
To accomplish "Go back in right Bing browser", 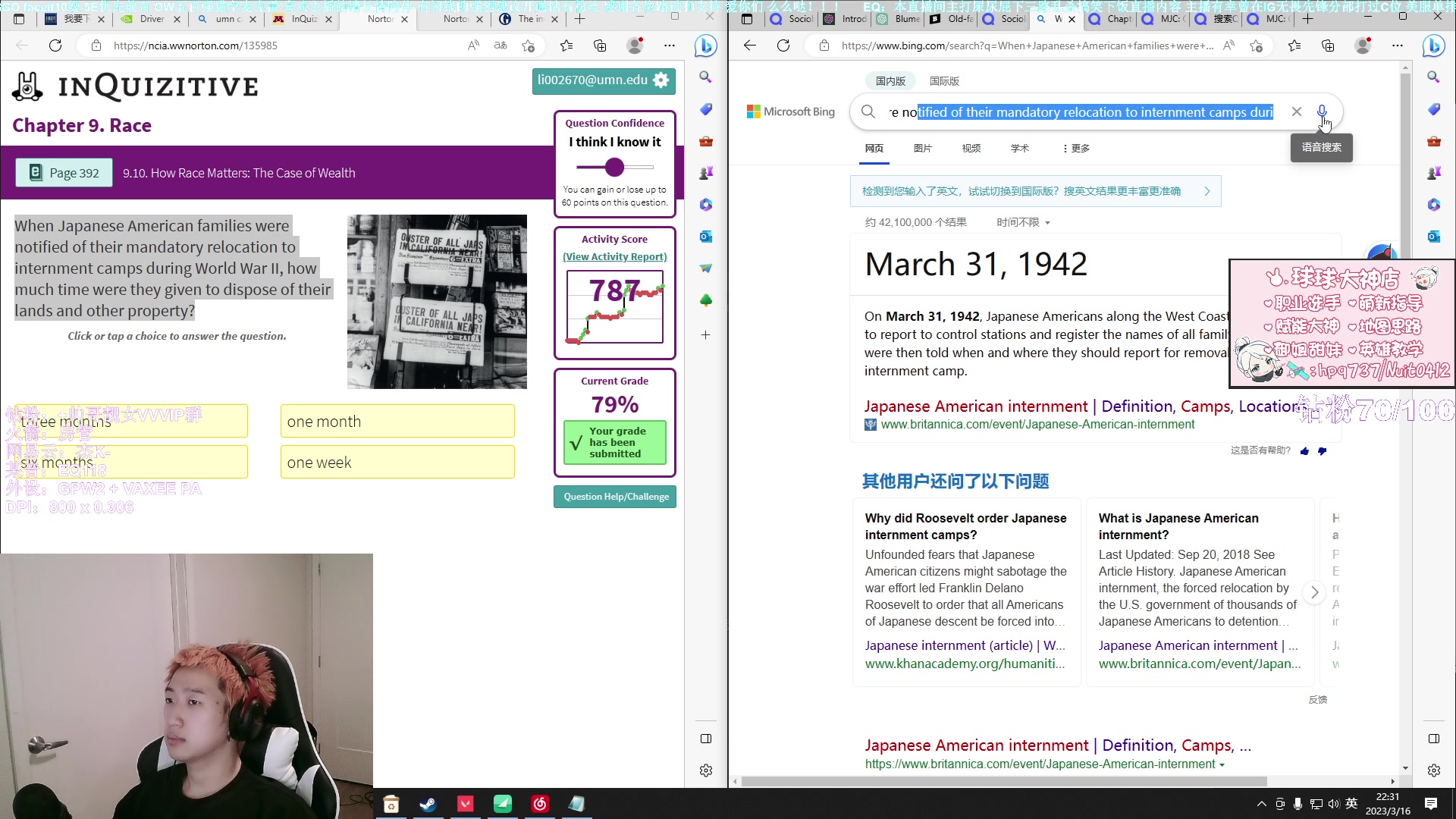I will (750, 45).
